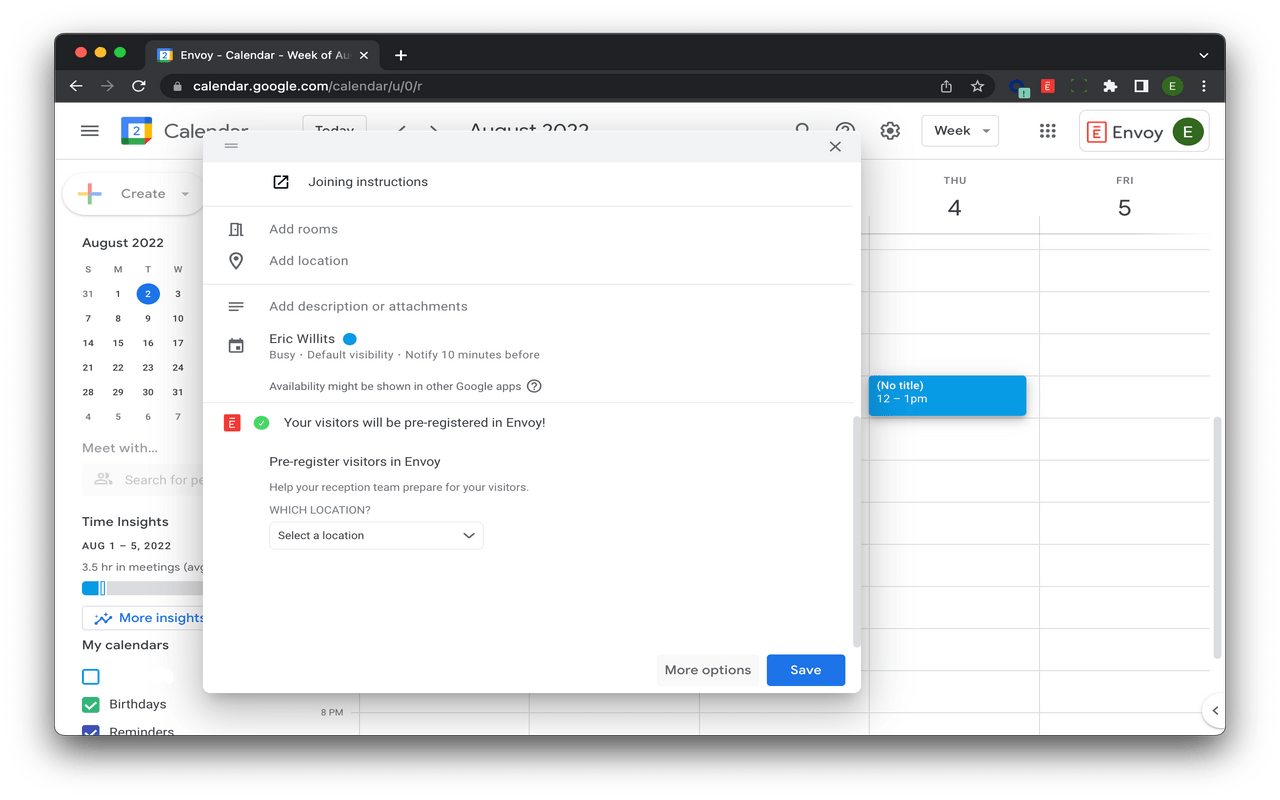Bookmark page with the star icon

point(977,86)
